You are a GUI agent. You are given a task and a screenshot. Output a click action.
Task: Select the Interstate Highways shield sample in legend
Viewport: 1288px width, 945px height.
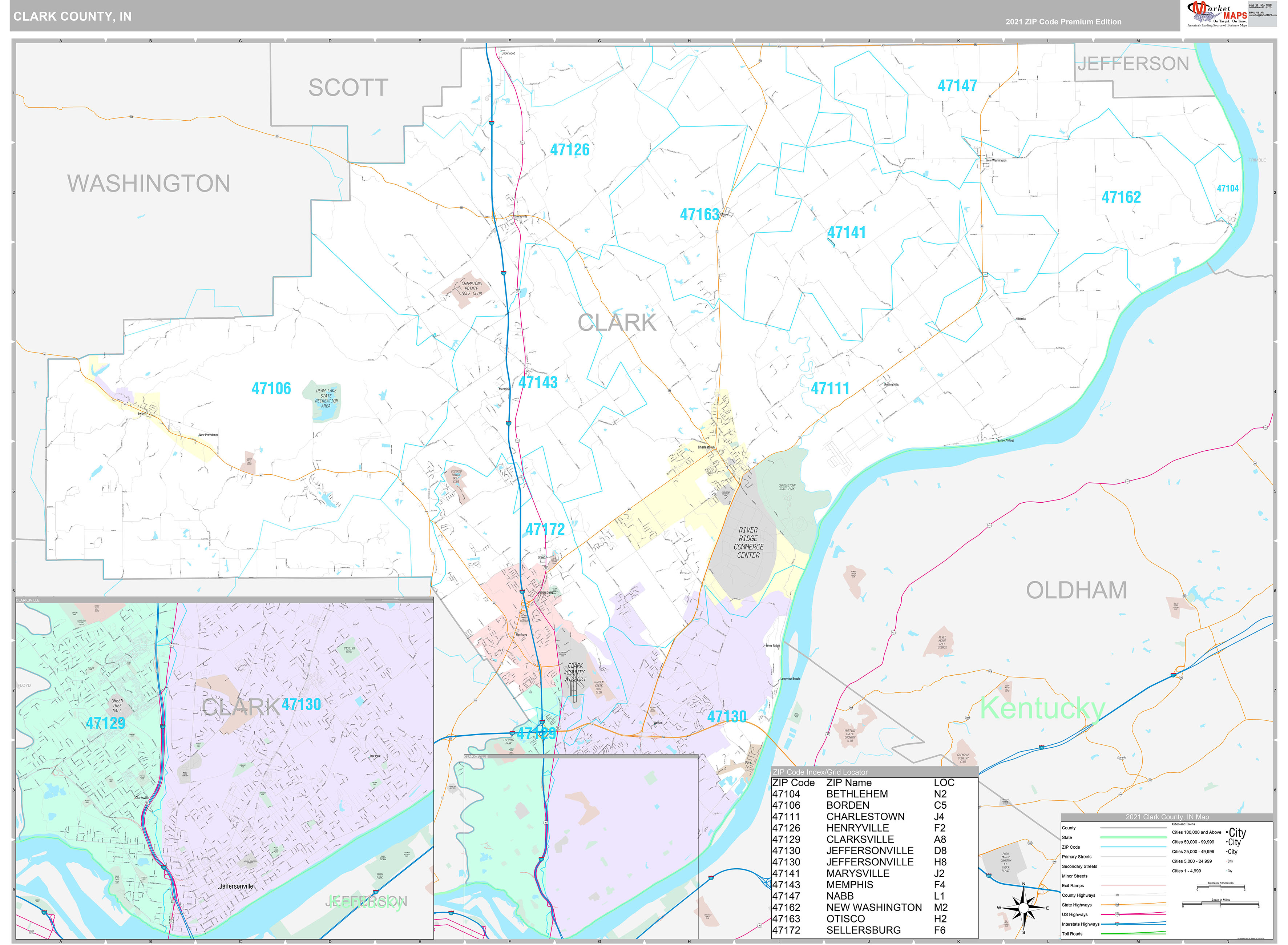pos(1117,924)
